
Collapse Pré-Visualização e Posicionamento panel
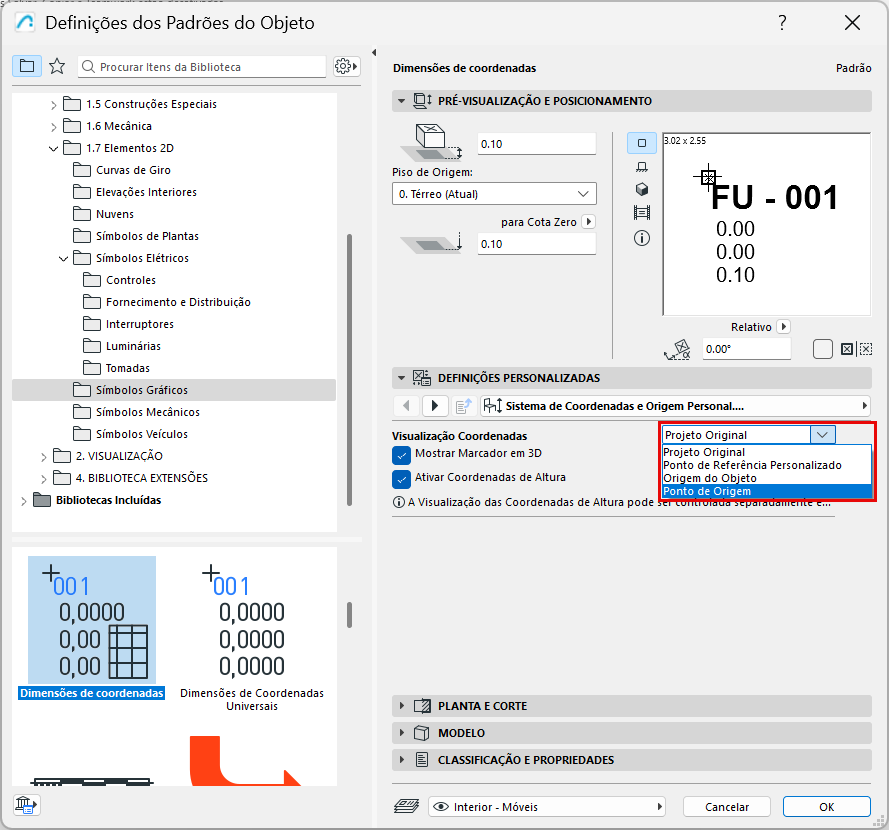click(x=401, y=101)
